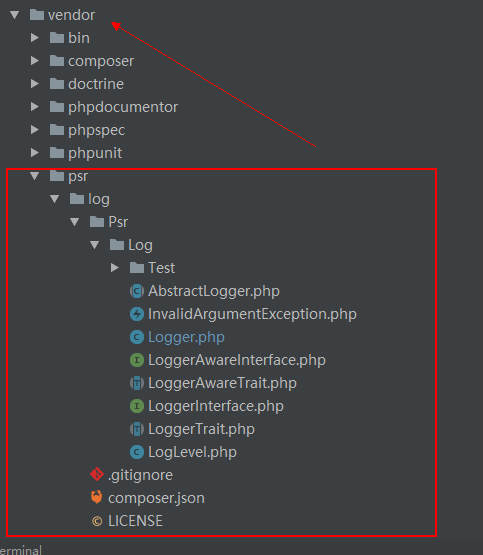Click the LICENSE copyright icon
Image resolution: width=483 pixels, height=555 pixels.
pyautogui.click(x=97, y=521)
